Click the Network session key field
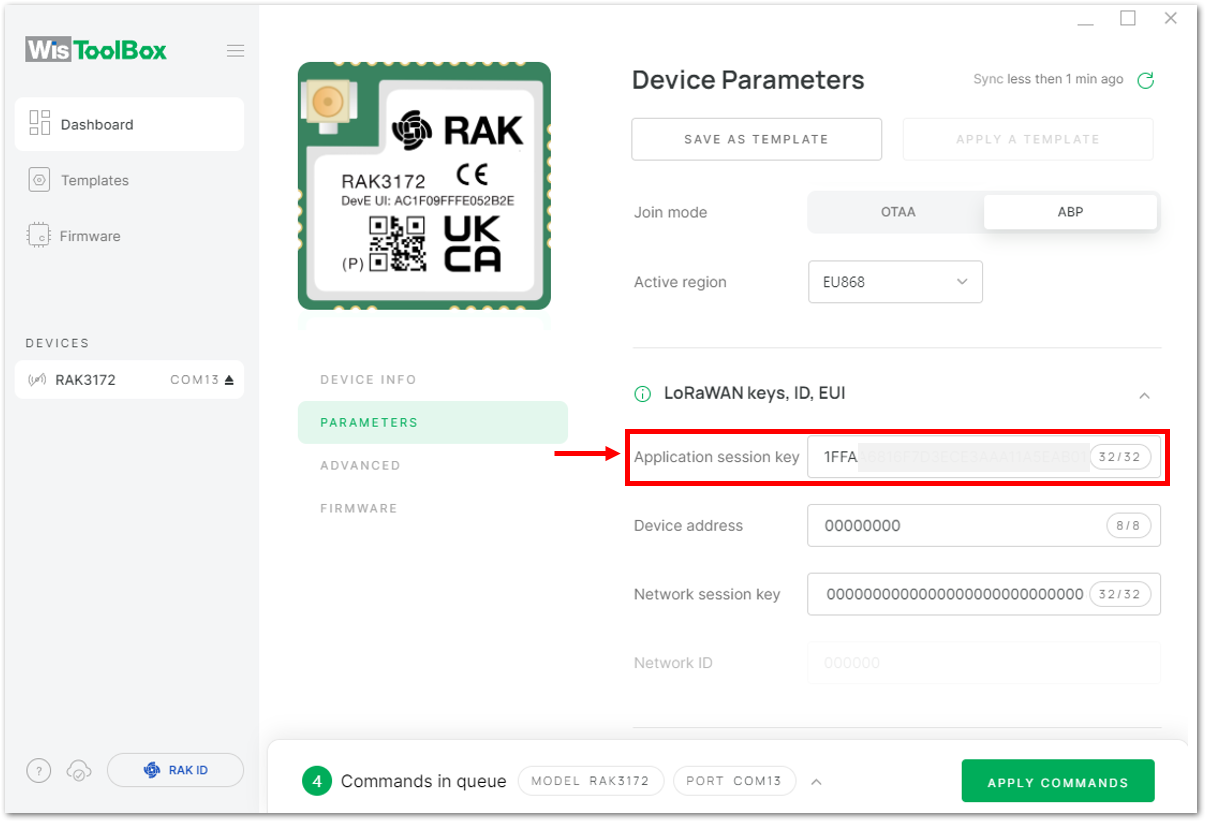Viewport: 1206px width, 822px height. tap(984, 594)
